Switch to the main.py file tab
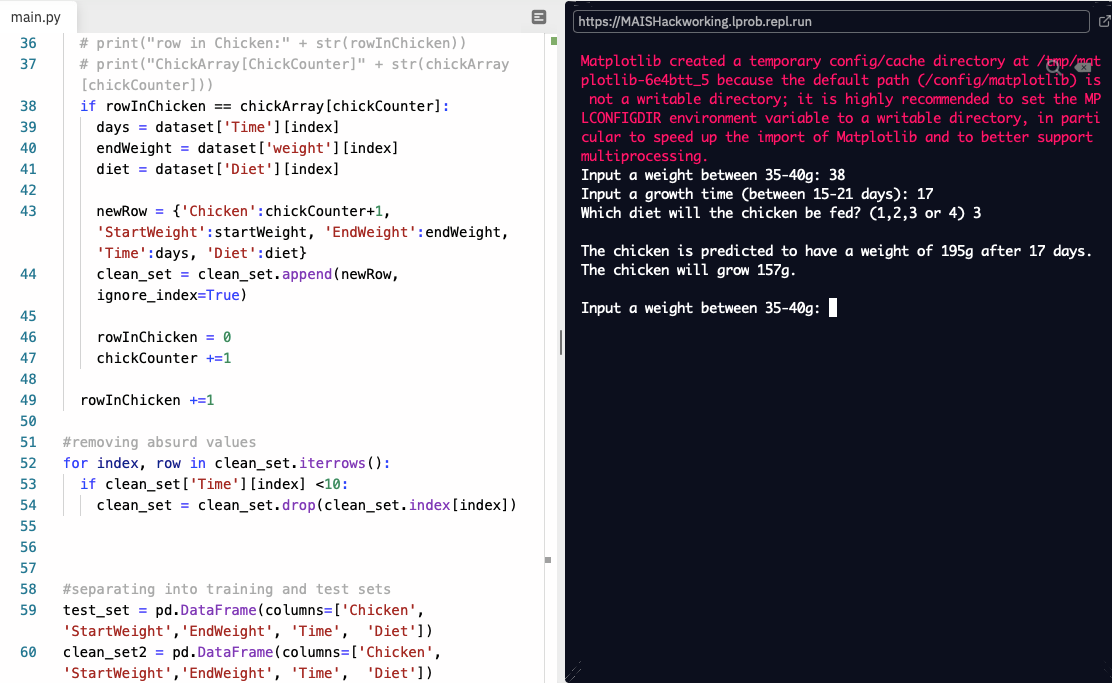 point(35,17)
